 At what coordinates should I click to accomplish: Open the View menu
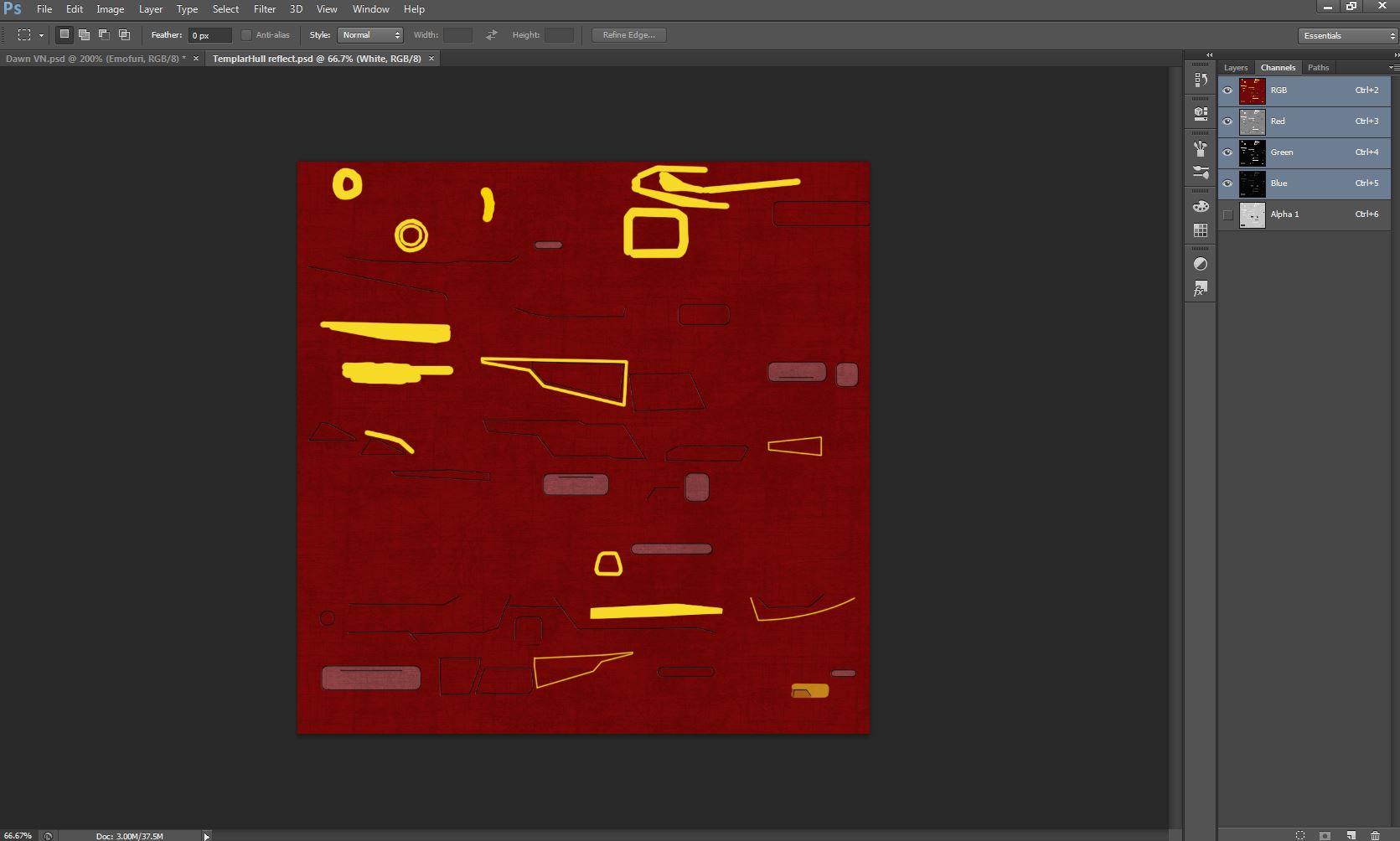(x=327, y=9)
